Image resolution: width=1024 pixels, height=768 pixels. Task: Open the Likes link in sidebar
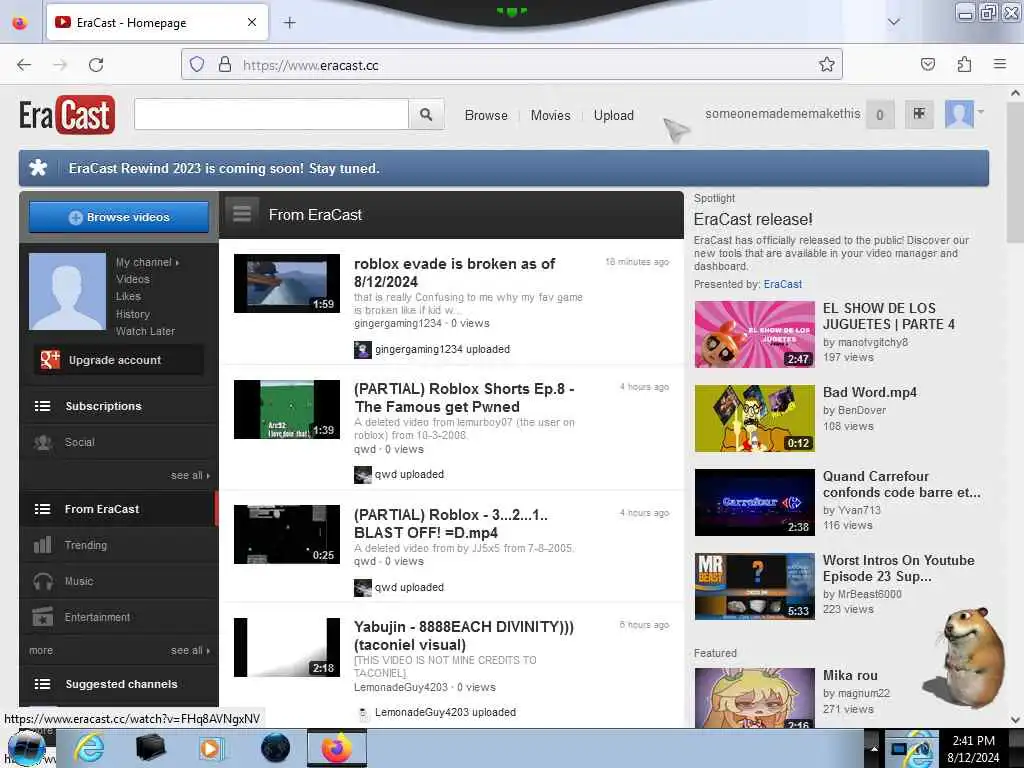[128, 296]
